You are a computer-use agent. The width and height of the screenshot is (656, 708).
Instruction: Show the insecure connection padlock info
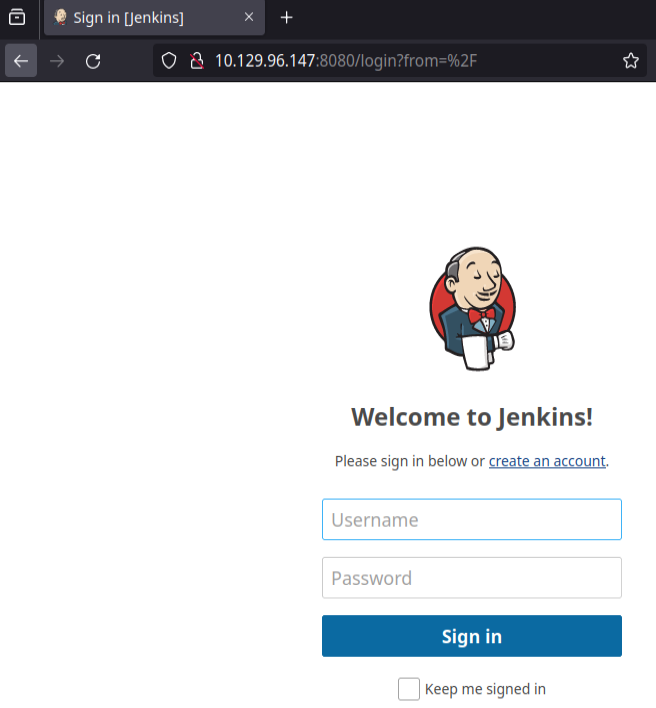coord(196,61)
